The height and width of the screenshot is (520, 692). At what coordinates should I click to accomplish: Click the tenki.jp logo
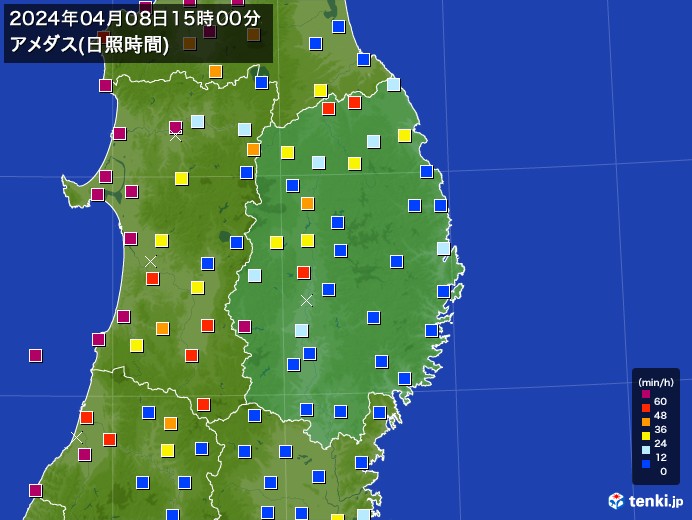(646, 501)
